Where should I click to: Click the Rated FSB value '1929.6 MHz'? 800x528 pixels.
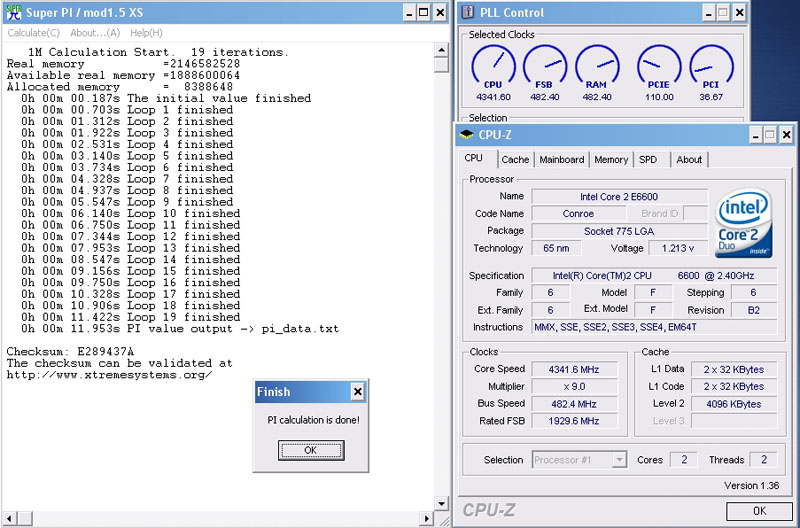coord(574,421)
